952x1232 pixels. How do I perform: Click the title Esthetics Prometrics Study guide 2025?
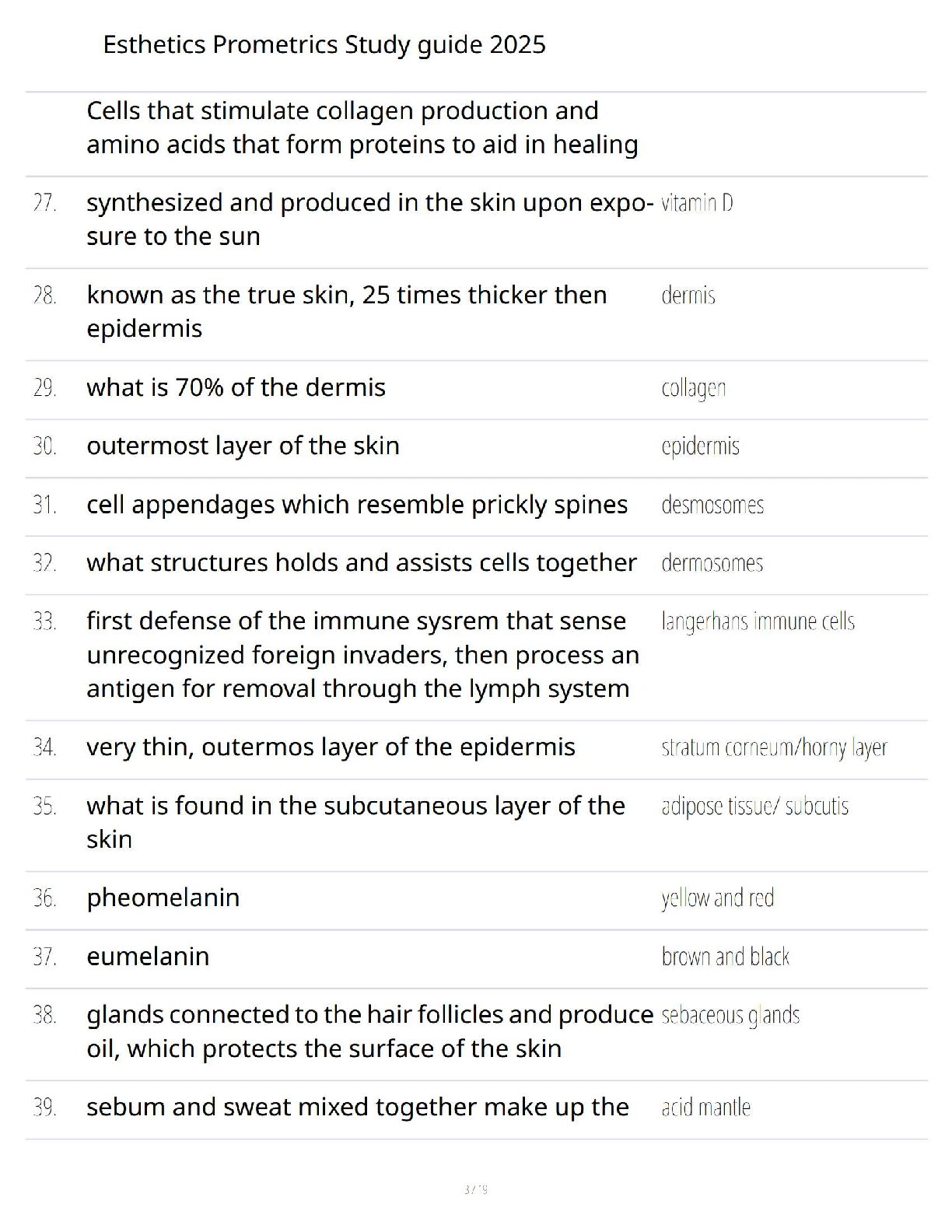coord(324,45)
